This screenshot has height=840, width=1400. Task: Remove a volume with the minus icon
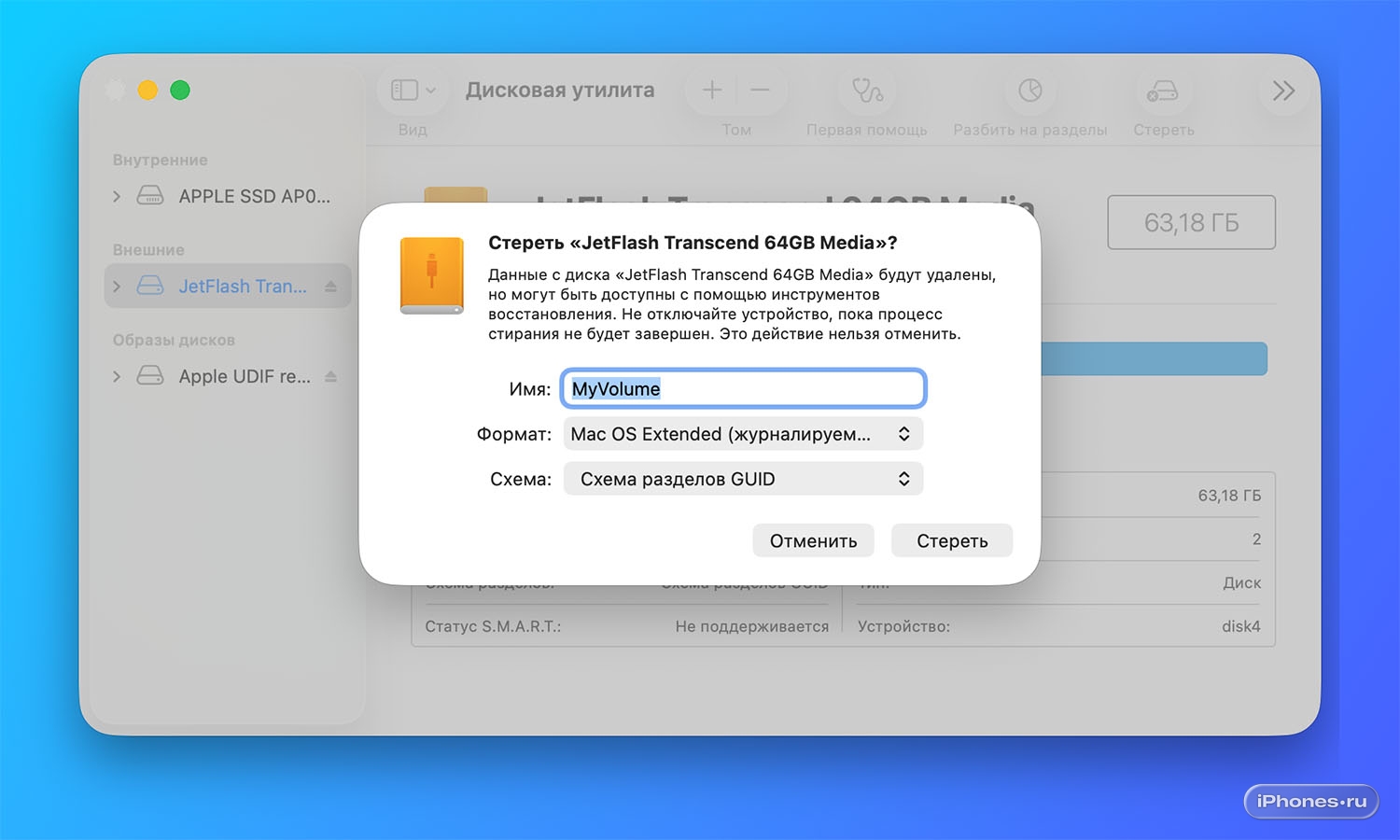tap(760, 91)
